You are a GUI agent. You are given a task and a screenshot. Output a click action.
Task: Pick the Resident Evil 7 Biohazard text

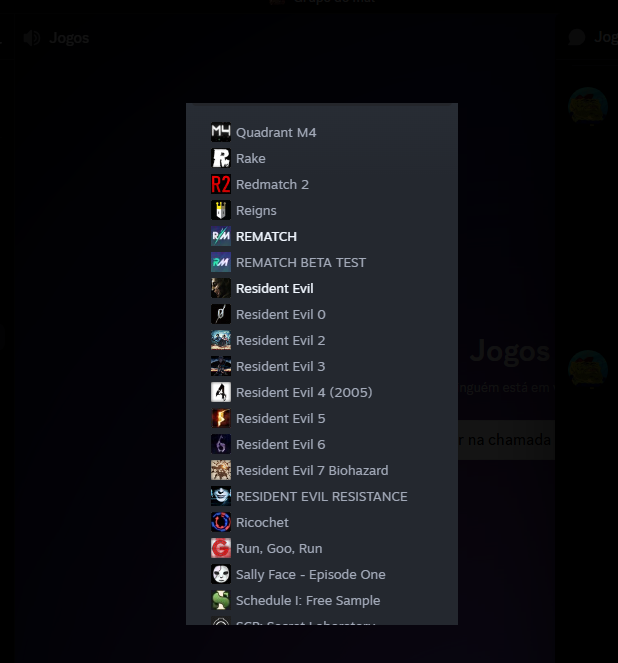(312, 471)
